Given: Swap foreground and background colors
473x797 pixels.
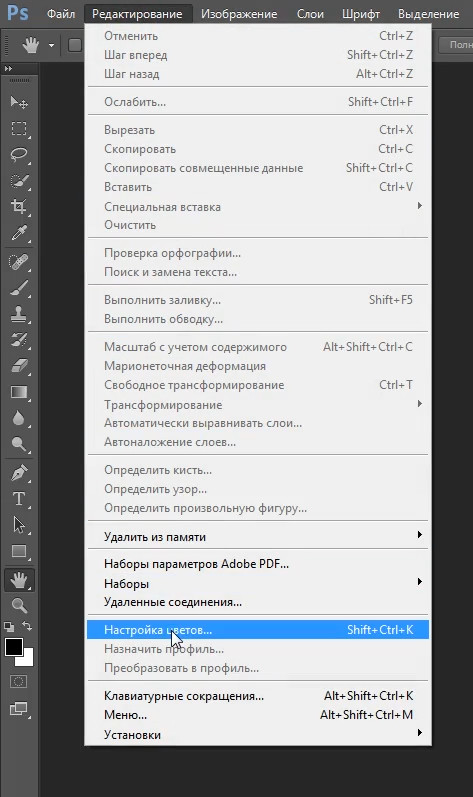Looking at the screenshot, I should tap(27, 626).
